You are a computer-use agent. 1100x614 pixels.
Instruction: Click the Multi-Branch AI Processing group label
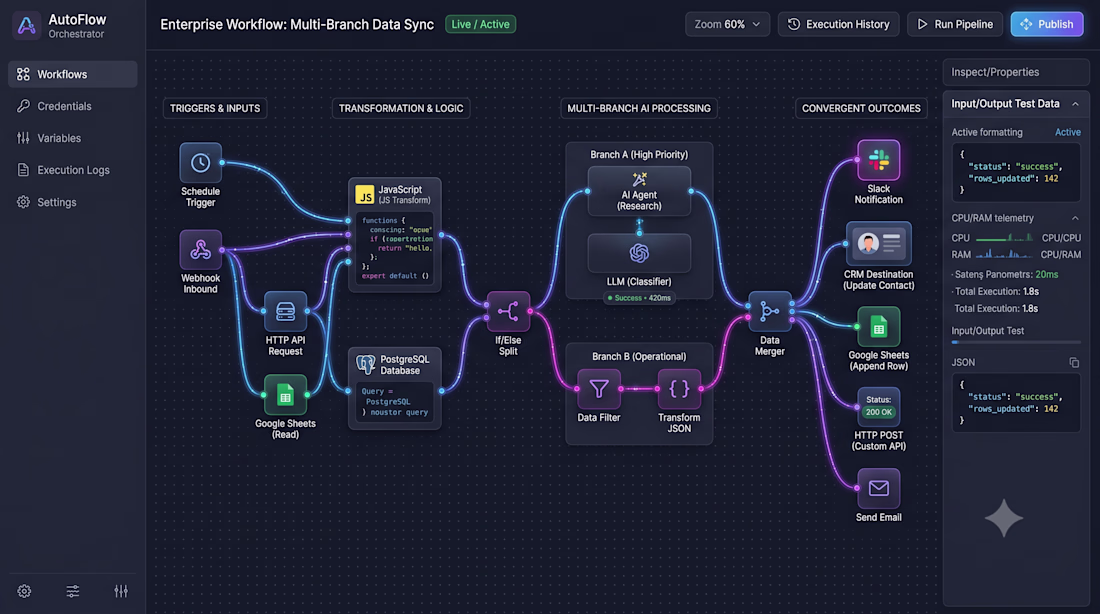click(x=638, y=108)
